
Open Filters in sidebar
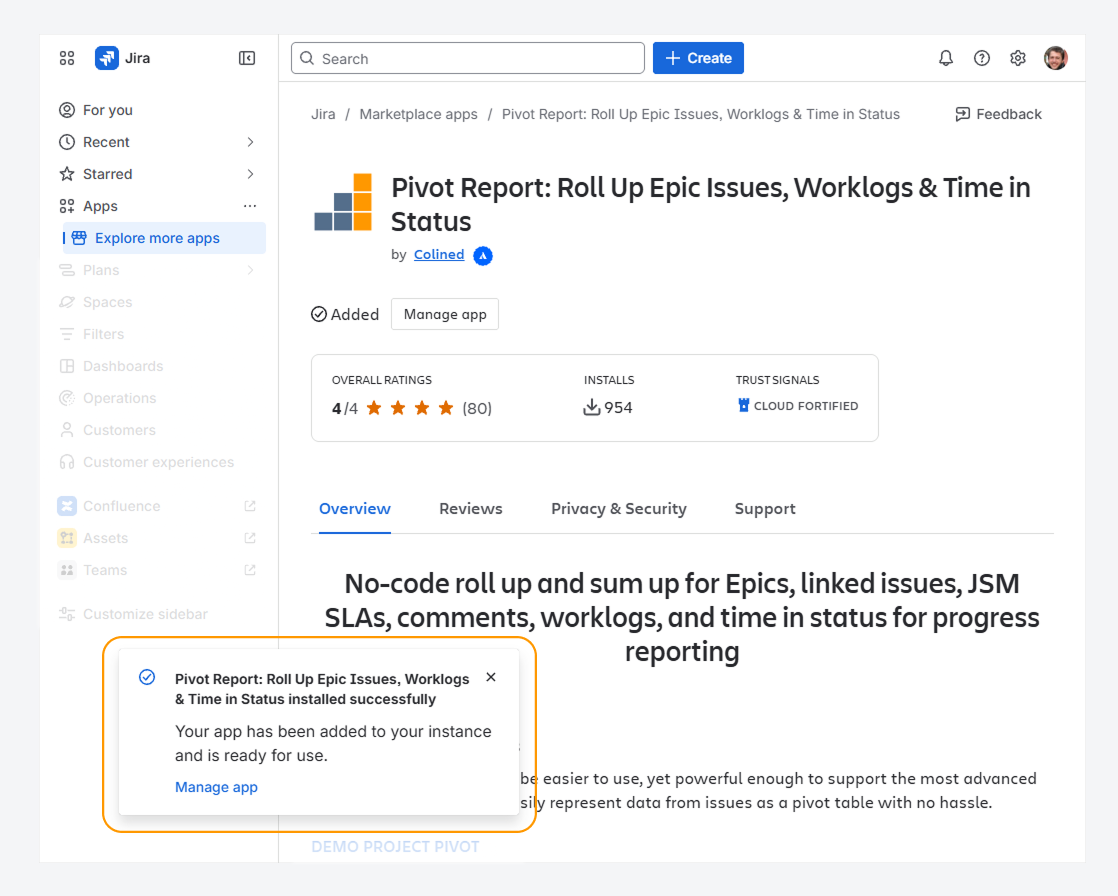[158, 334]
